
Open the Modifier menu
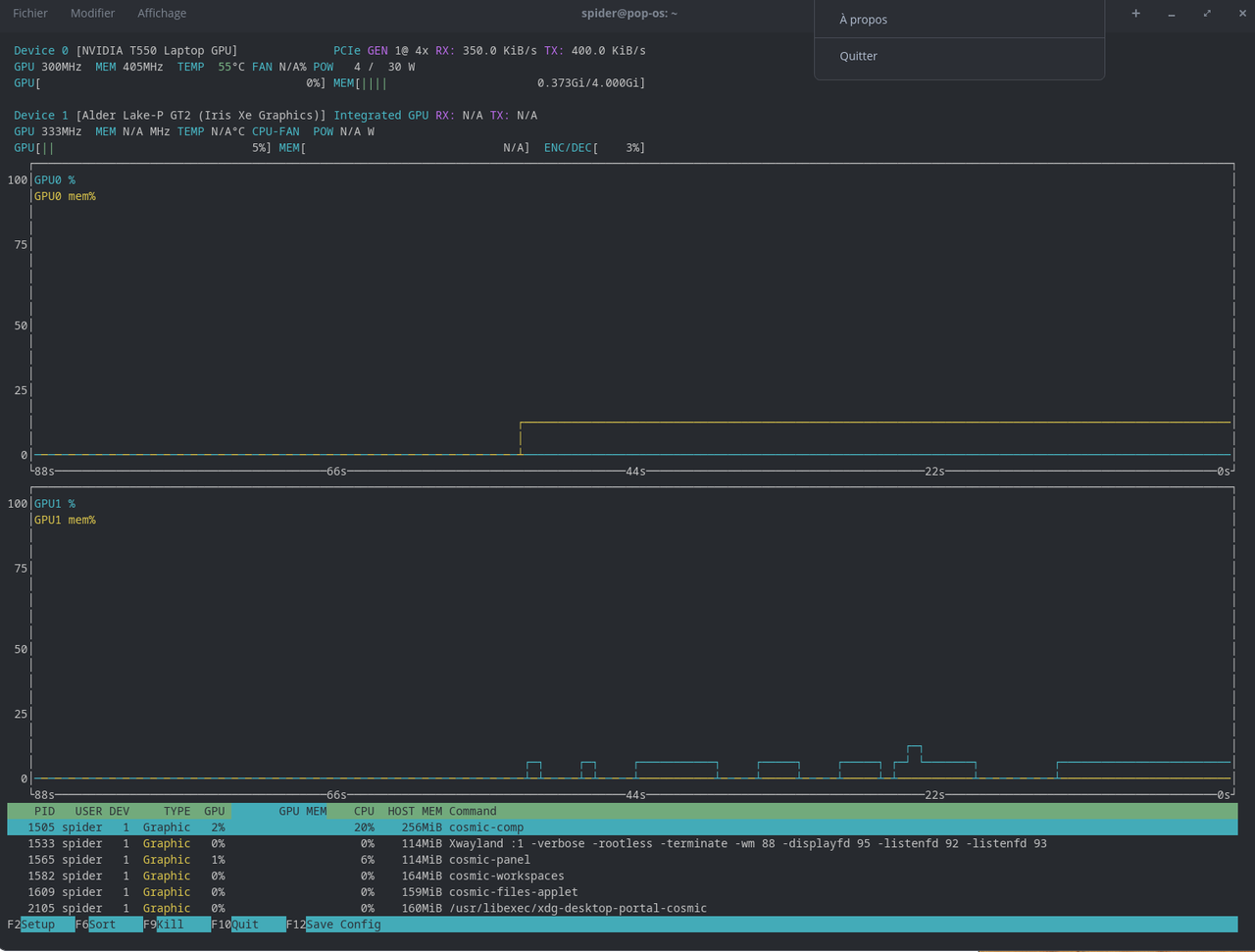(92, 13)
